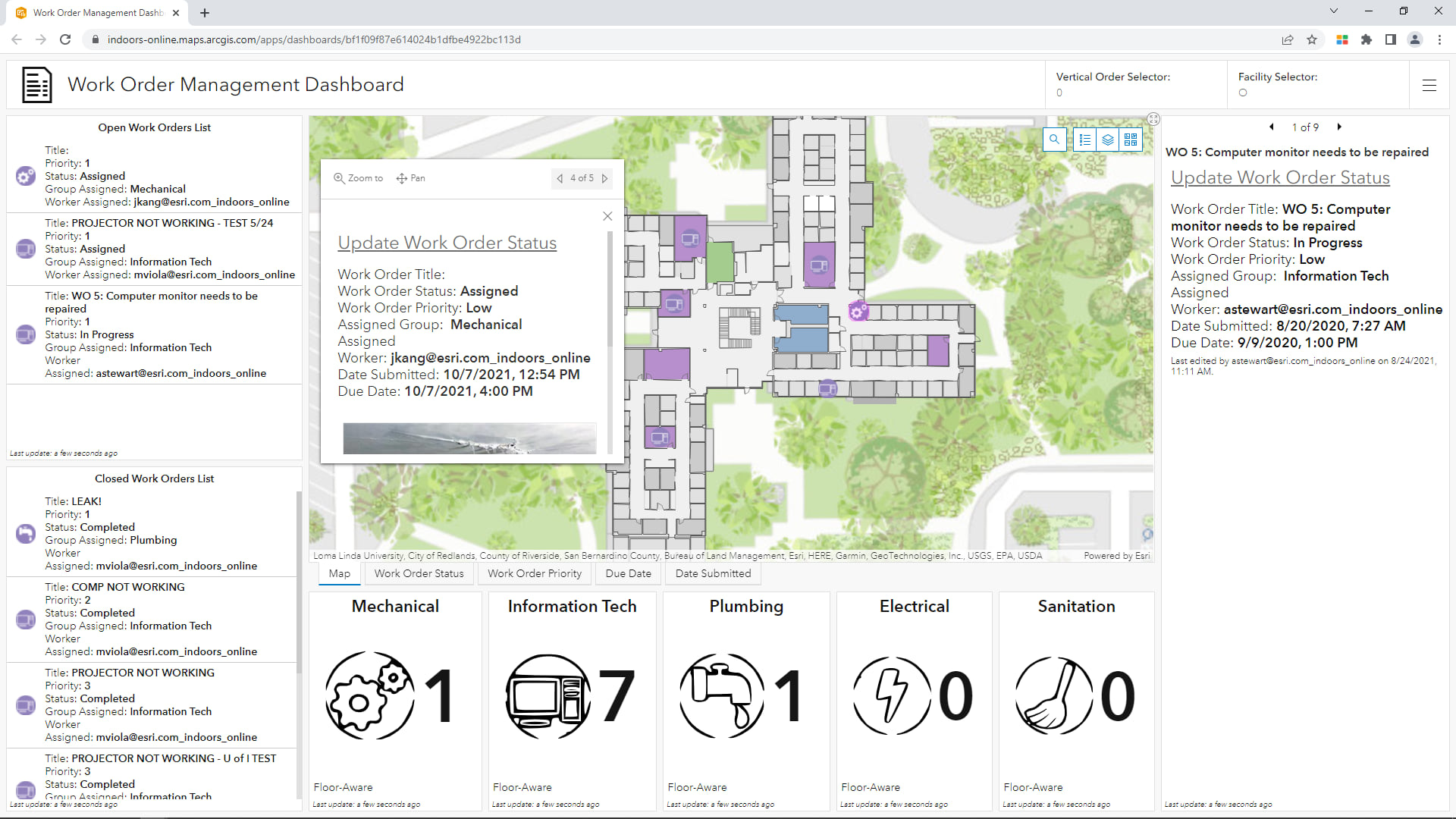This screenshot has height=819, width=1456.
Task: Go to next popup feature, 4 of 5
Action: [x=604, y=178]
